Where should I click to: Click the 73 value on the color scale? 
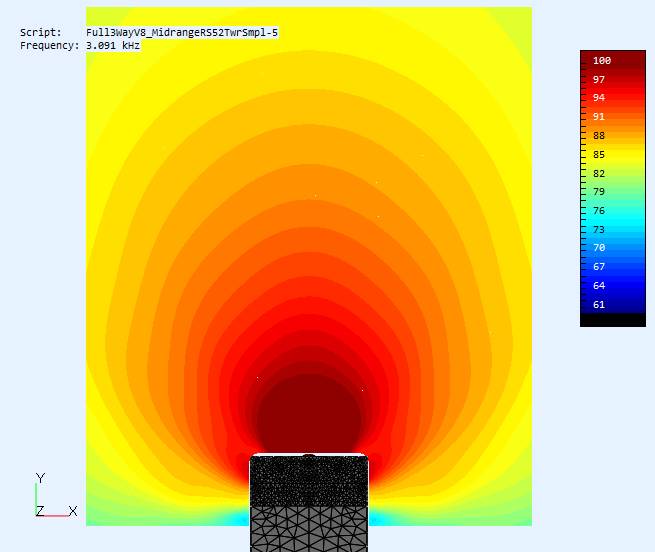599,230
